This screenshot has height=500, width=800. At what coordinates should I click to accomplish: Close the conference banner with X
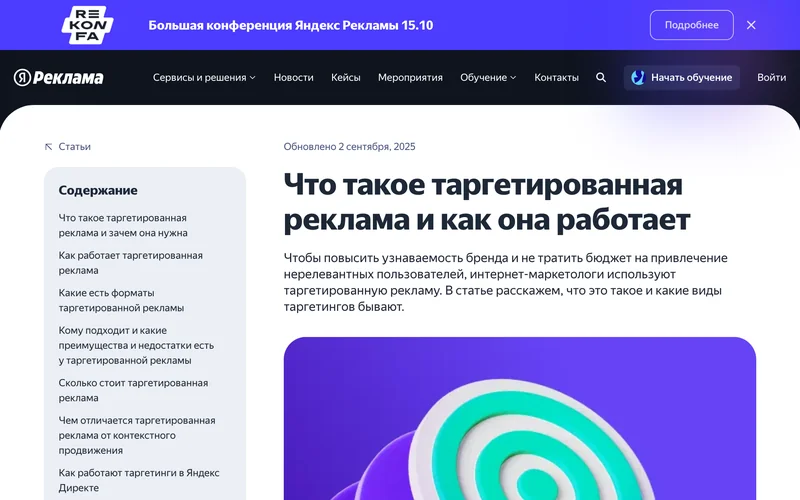(751, 25)
